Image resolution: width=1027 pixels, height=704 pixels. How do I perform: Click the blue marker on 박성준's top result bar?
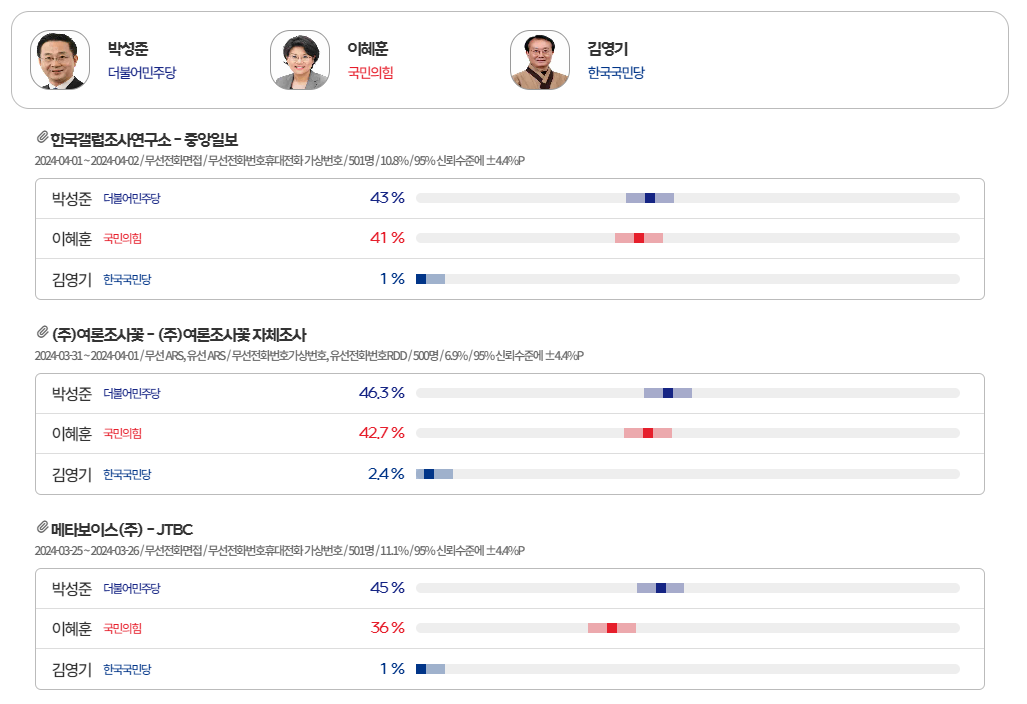click(x=651, y=198)
